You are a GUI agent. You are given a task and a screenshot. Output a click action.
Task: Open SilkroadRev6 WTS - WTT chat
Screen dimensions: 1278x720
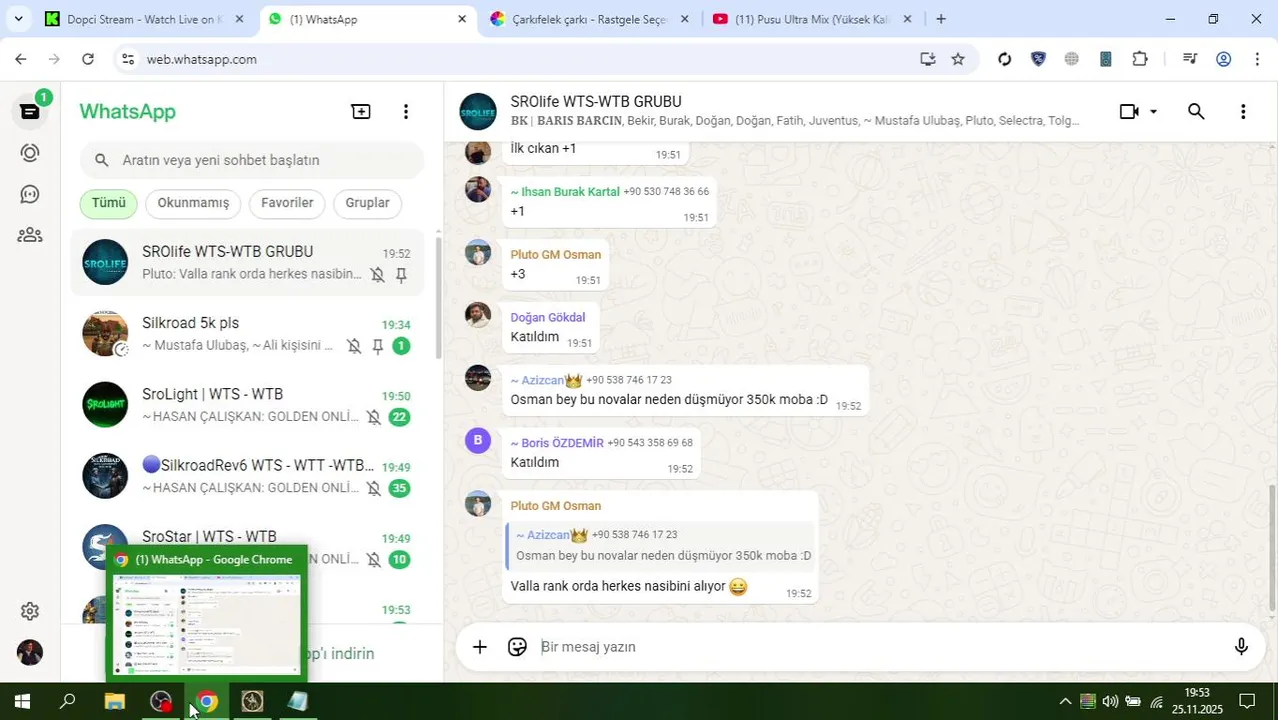pyautogui.click(x=247, y=476)
